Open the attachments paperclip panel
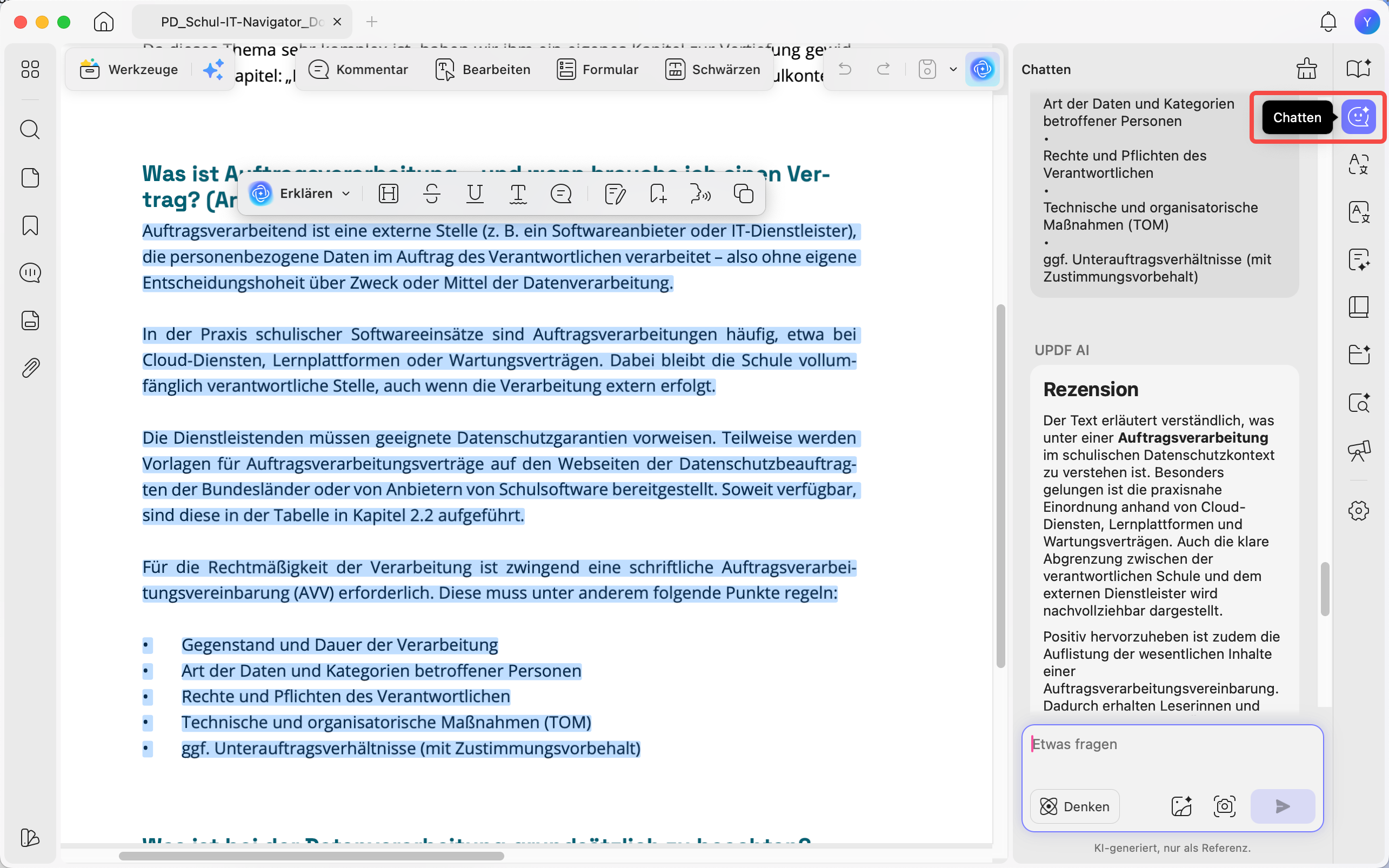1389x868 pixels. tap(30, 368)
